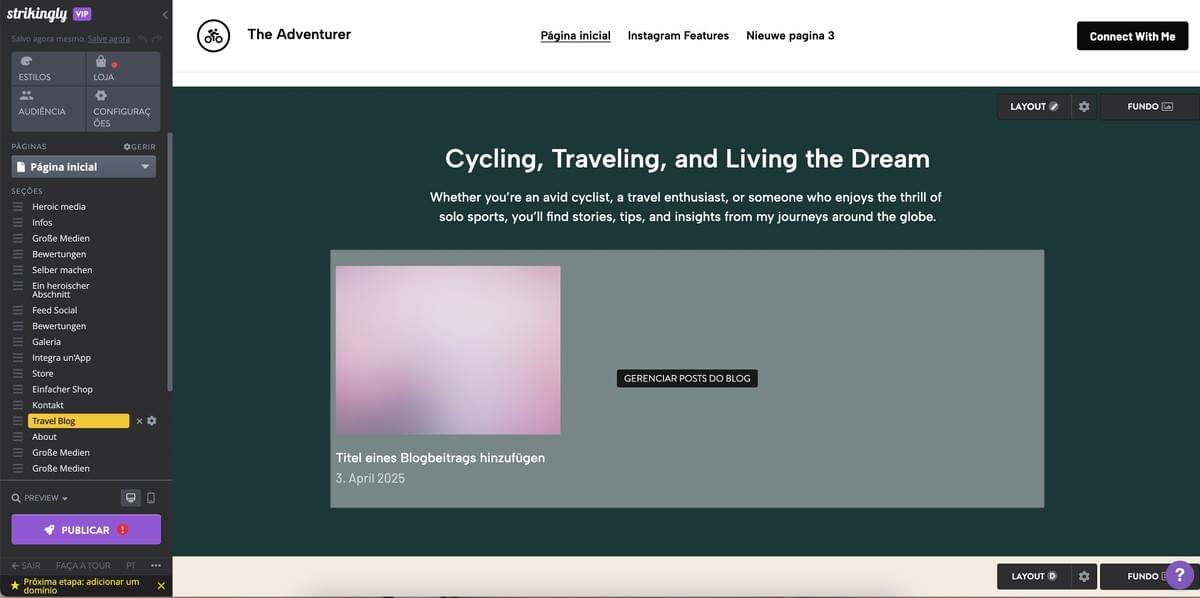Click the sections list scrollbar

point(169,262)
